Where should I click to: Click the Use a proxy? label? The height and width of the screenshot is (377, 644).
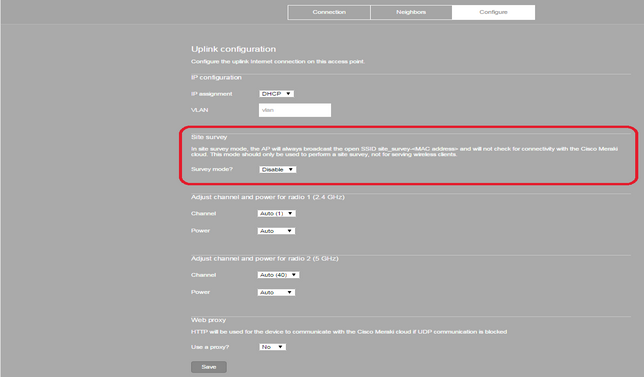pos(210,347)
